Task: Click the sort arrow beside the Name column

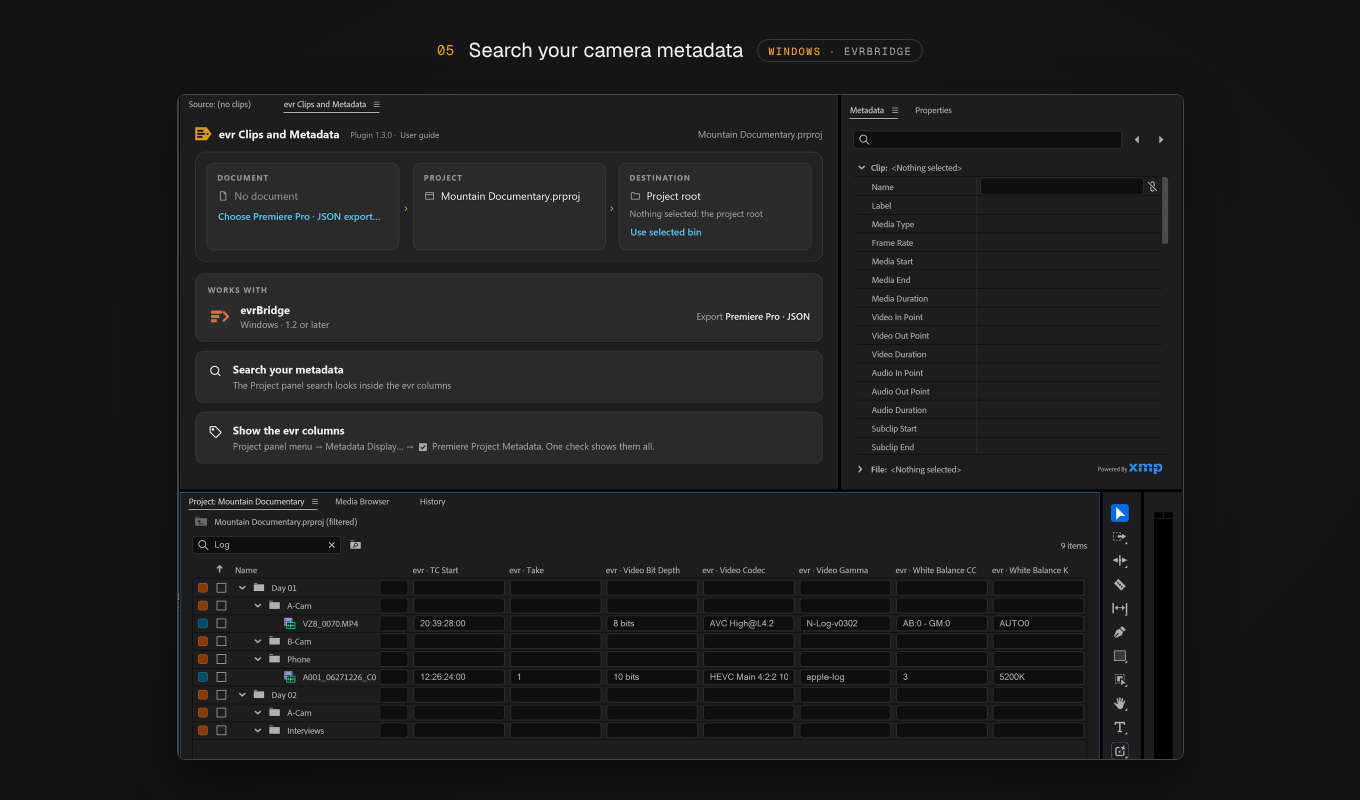Action: click(220, 569)
